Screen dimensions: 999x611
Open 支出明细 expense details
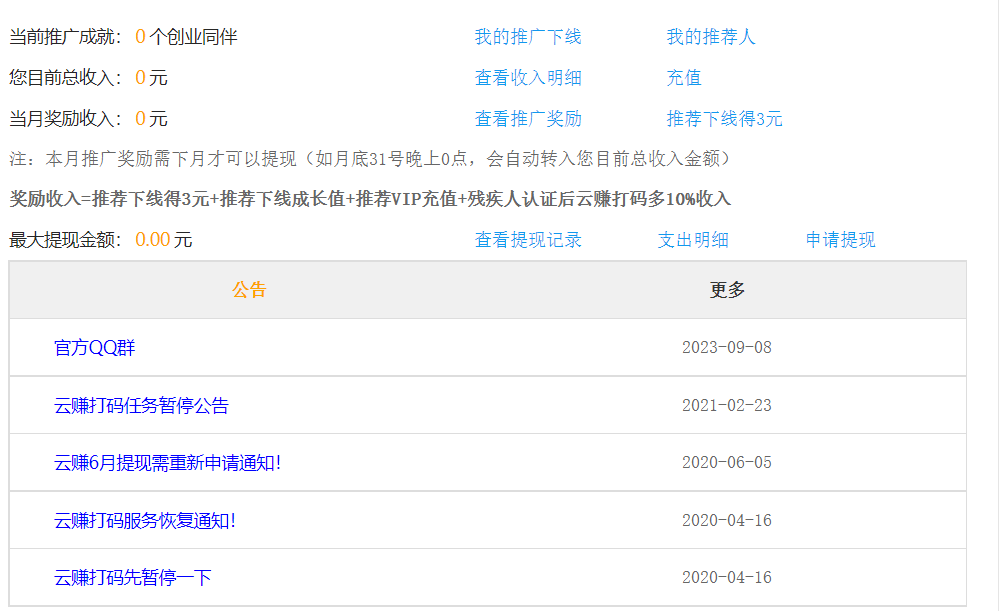point(692,240)
